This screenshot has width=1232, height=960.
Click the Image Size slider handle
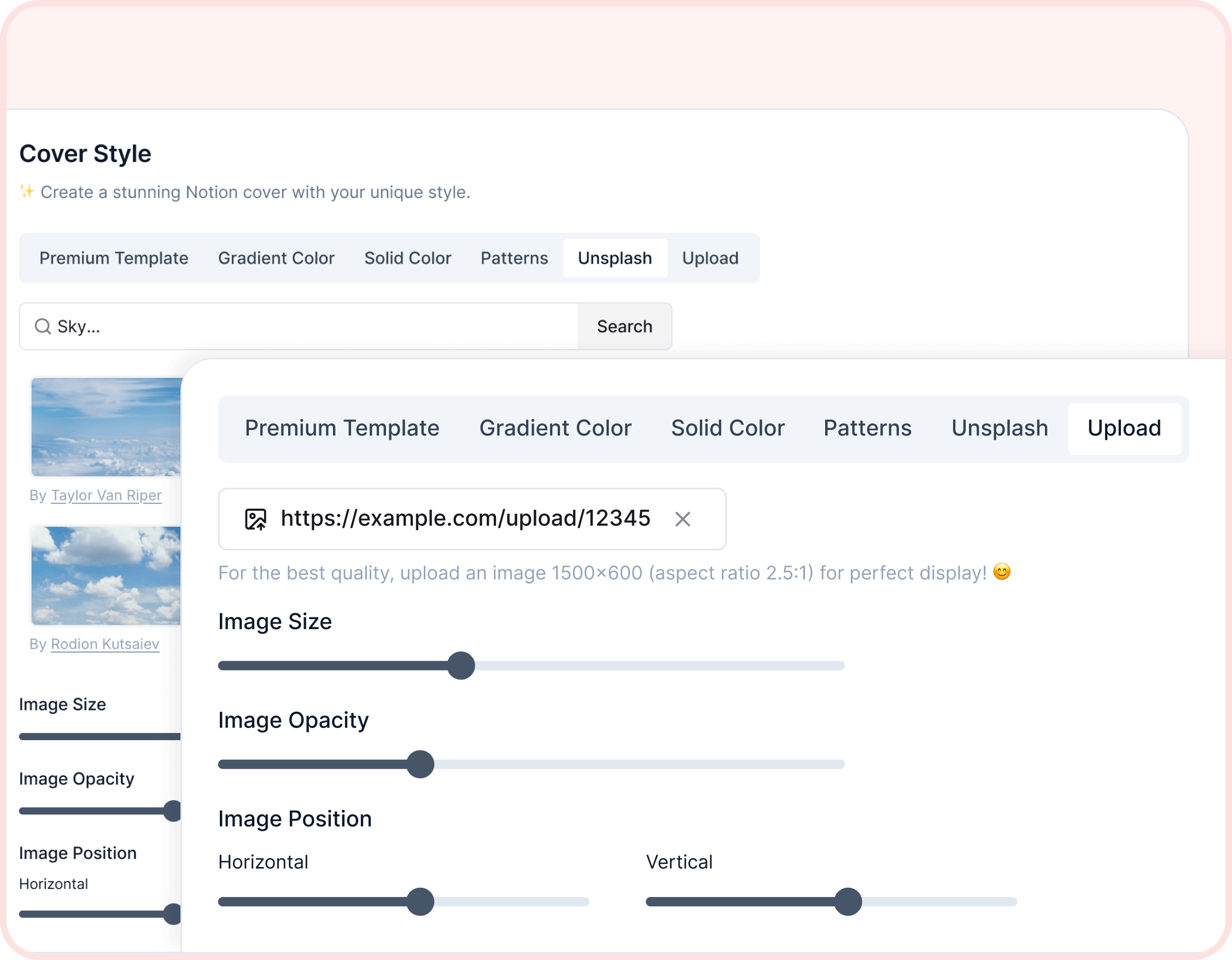[x=462, y=666]
